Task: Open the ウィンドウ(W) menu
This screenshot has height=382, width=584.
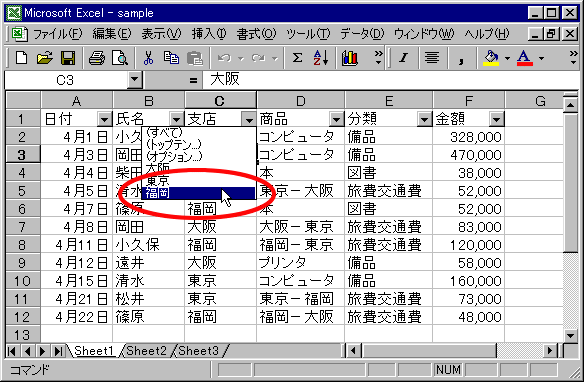Action: tap(424, 34)
